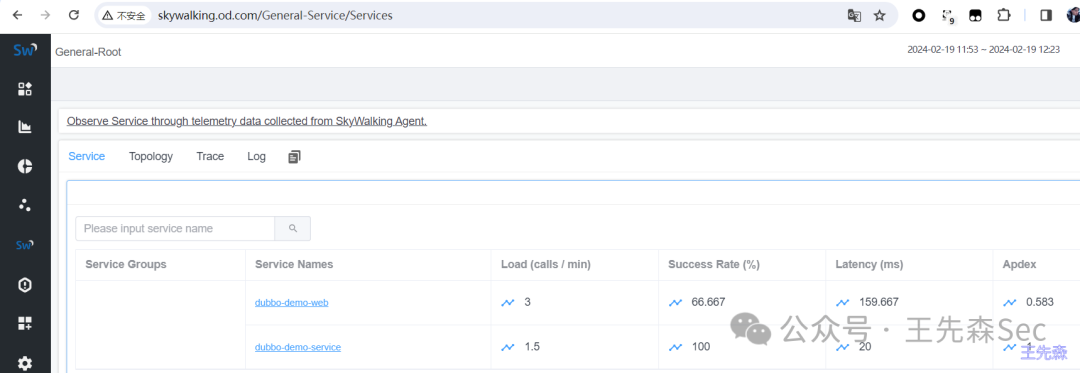Viewport: 1080px width, 373px height.
Task: Open the pie chart sidebar icon
Action: click(x=25, y=166)
